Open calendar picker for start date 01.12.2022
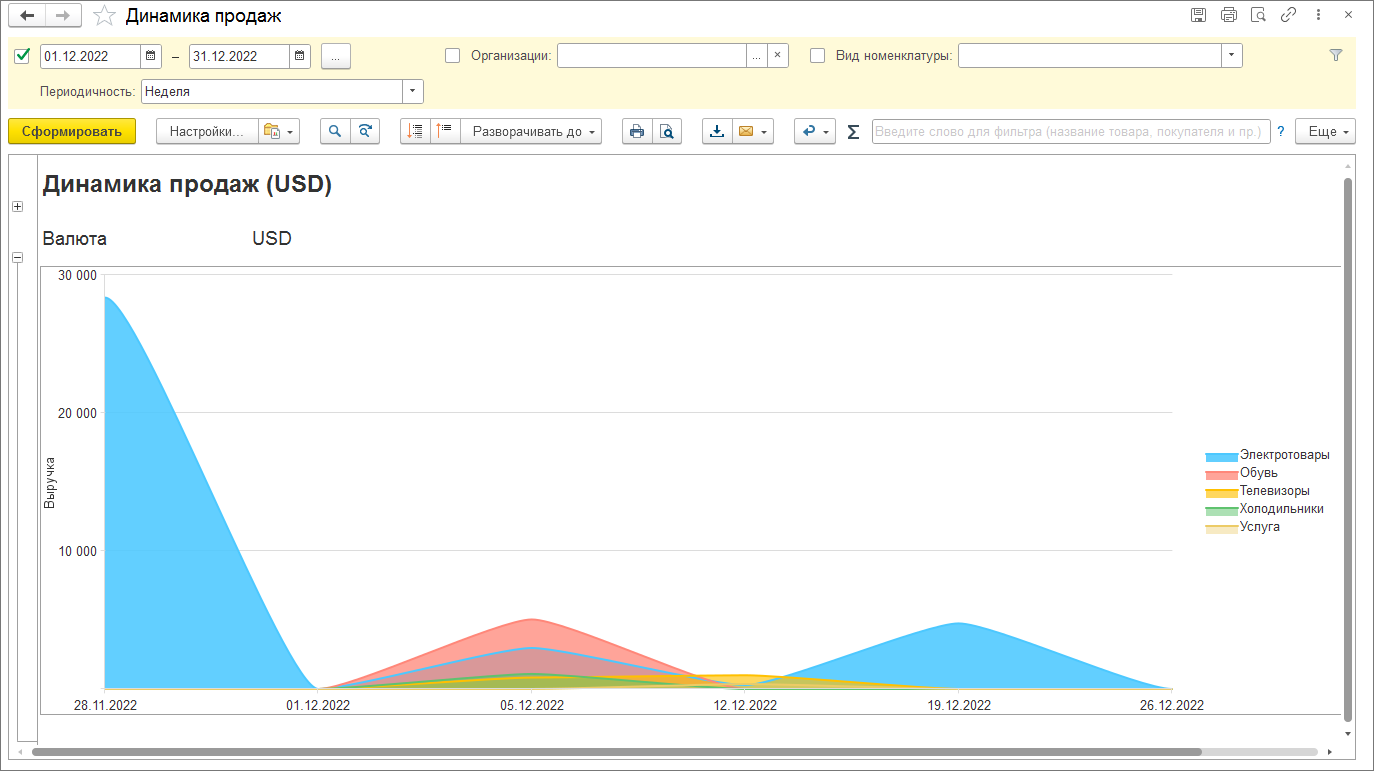Screen dimensions: 1374x771 pos(151,56)
